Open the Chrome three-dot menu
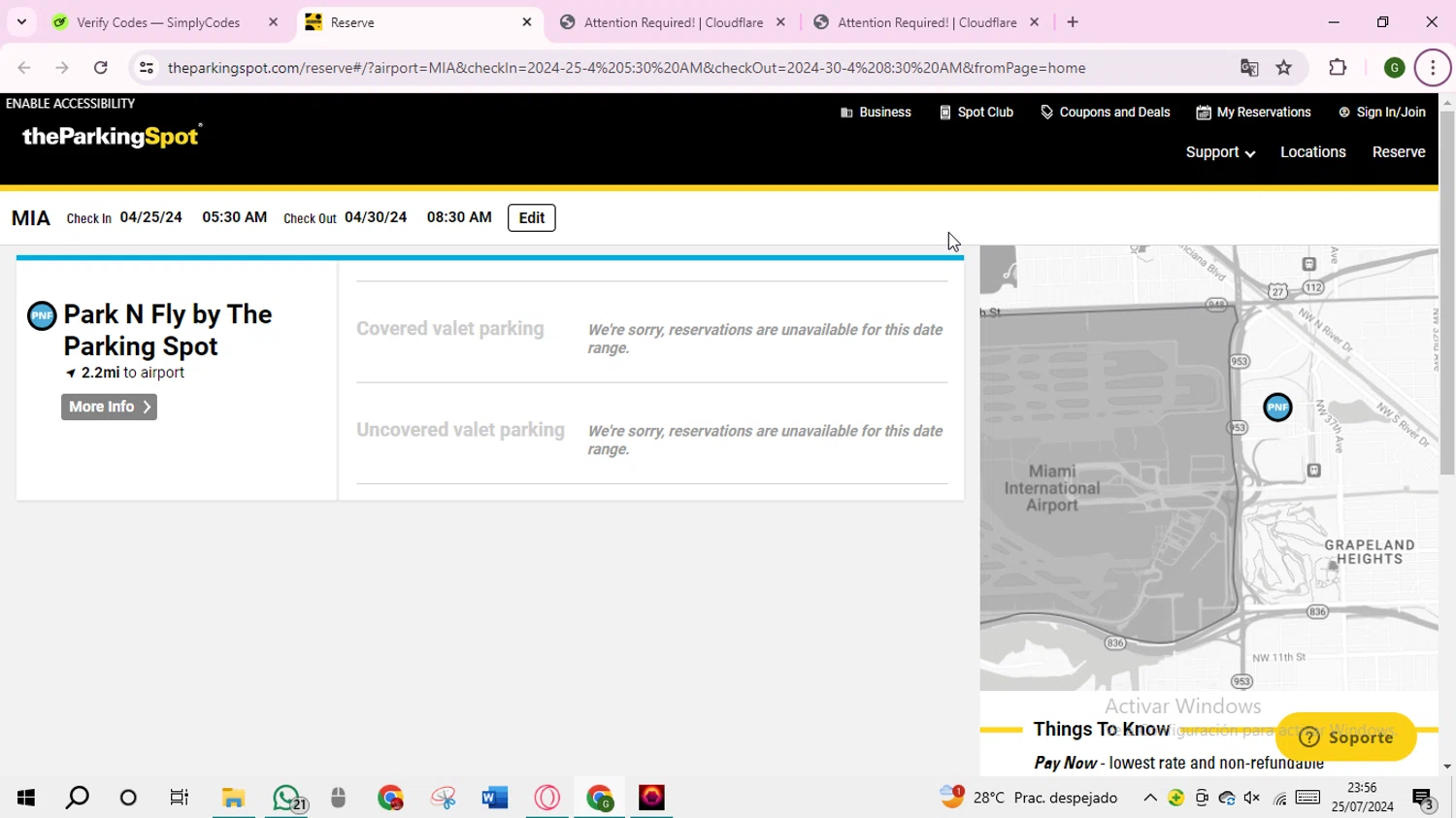The width and height of the screenshot is (1456, 818). click(x=1433, y=68)
